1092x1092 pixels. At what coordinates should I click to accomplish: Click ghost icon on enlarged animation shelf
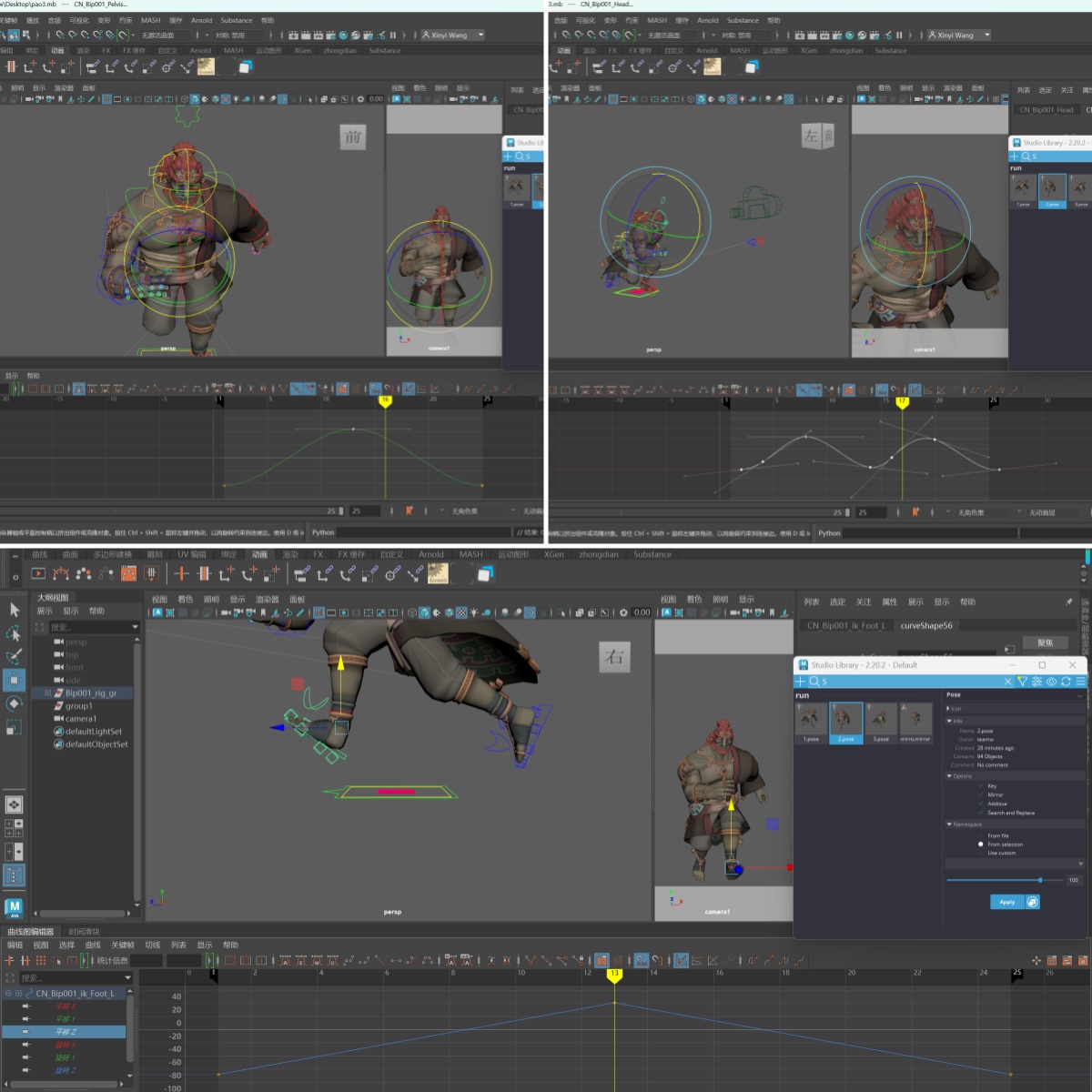tap(84, 573)
